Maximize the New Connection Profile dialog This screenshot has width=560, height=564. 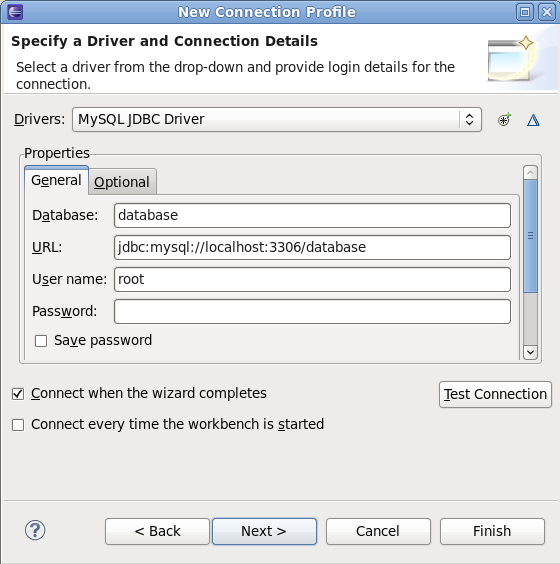pyautogui.click(x=525, y=12)
